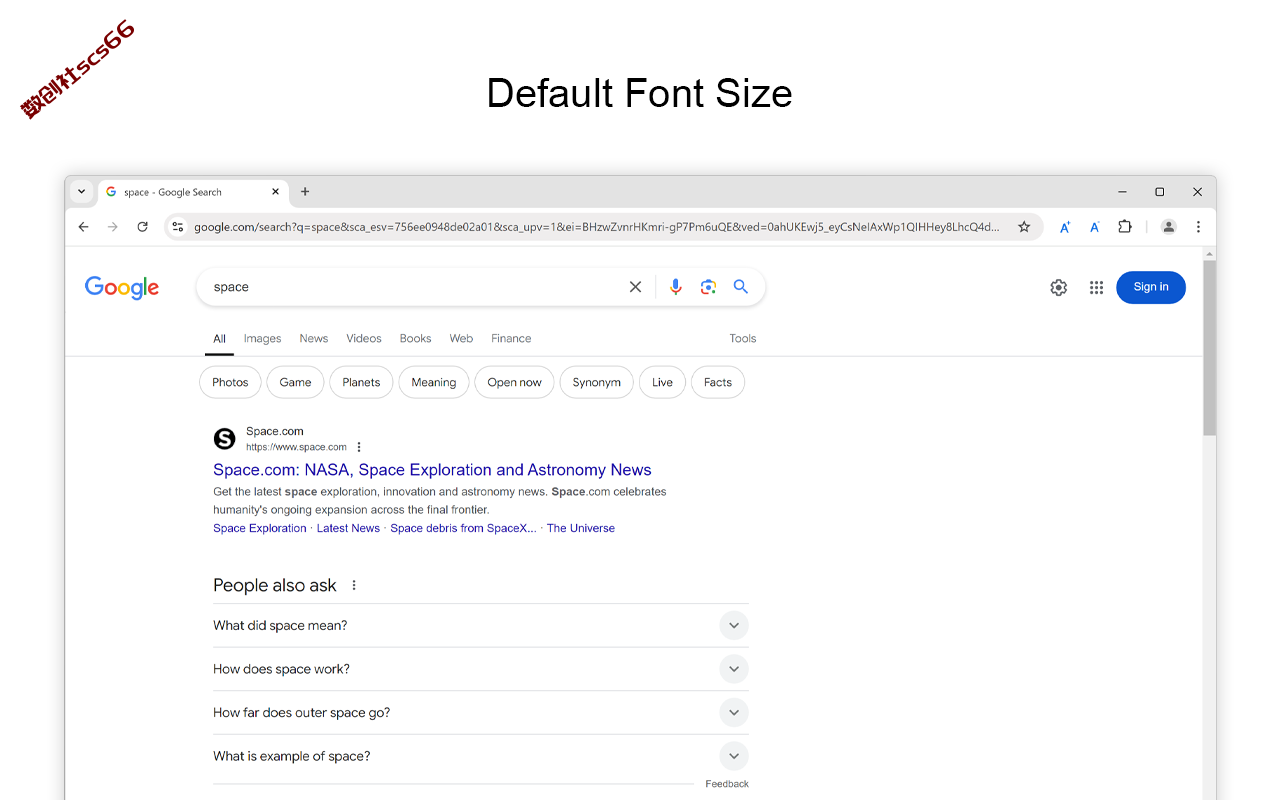Viewport: 1280px width, 800px height.
Task: Clear the search box with X icon
Action: point(635,287)
